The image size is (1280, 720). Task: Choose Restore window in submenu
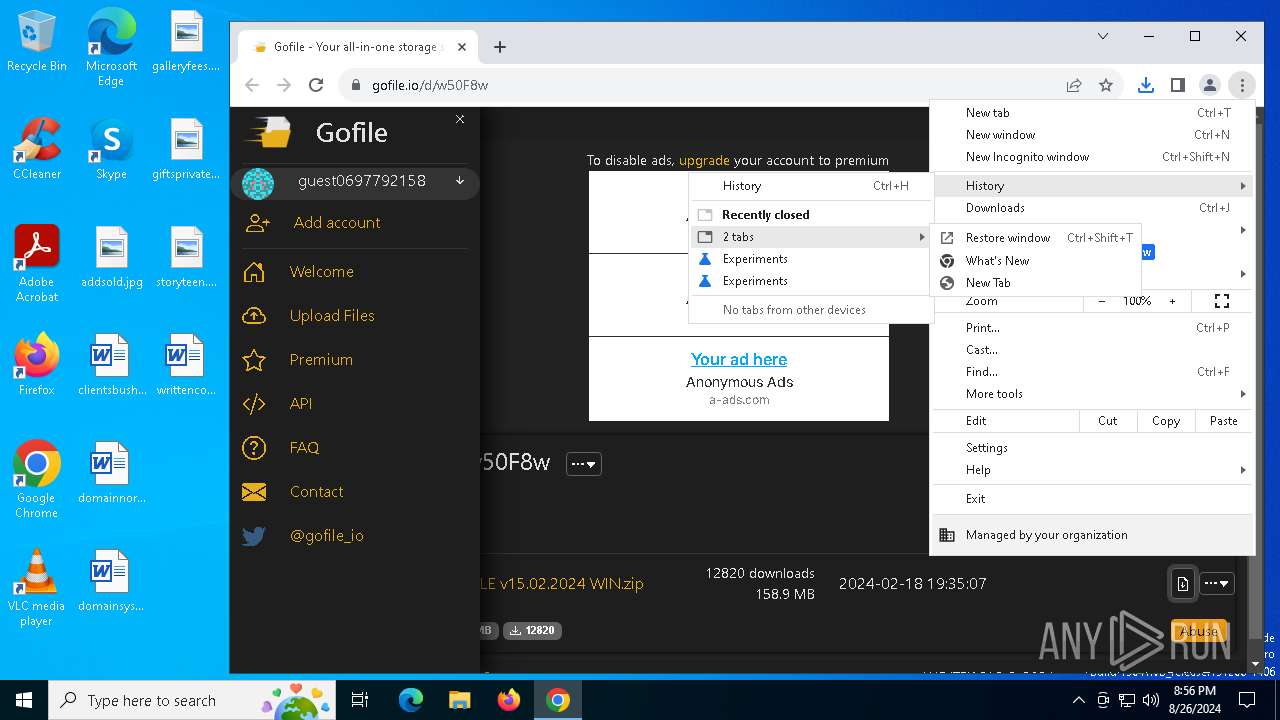1037,238
